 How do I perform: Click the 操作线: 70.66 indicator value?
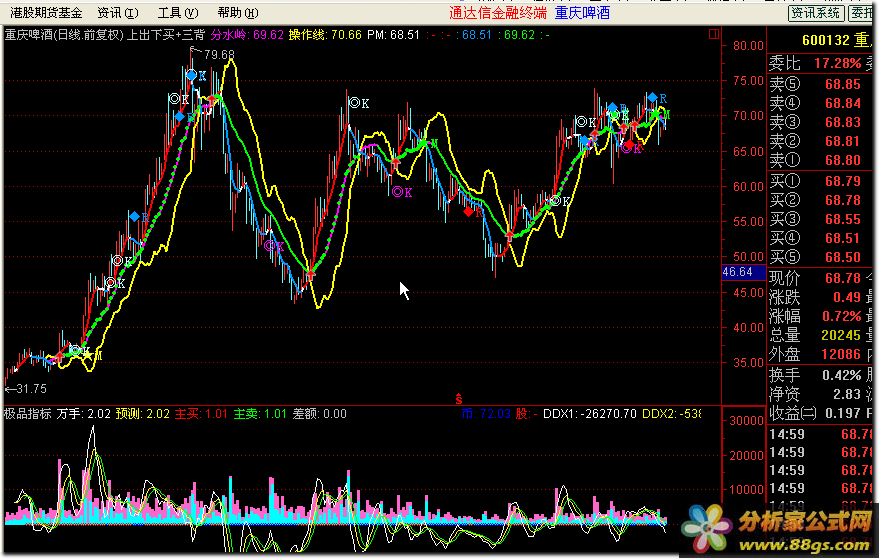pos(325,35)
